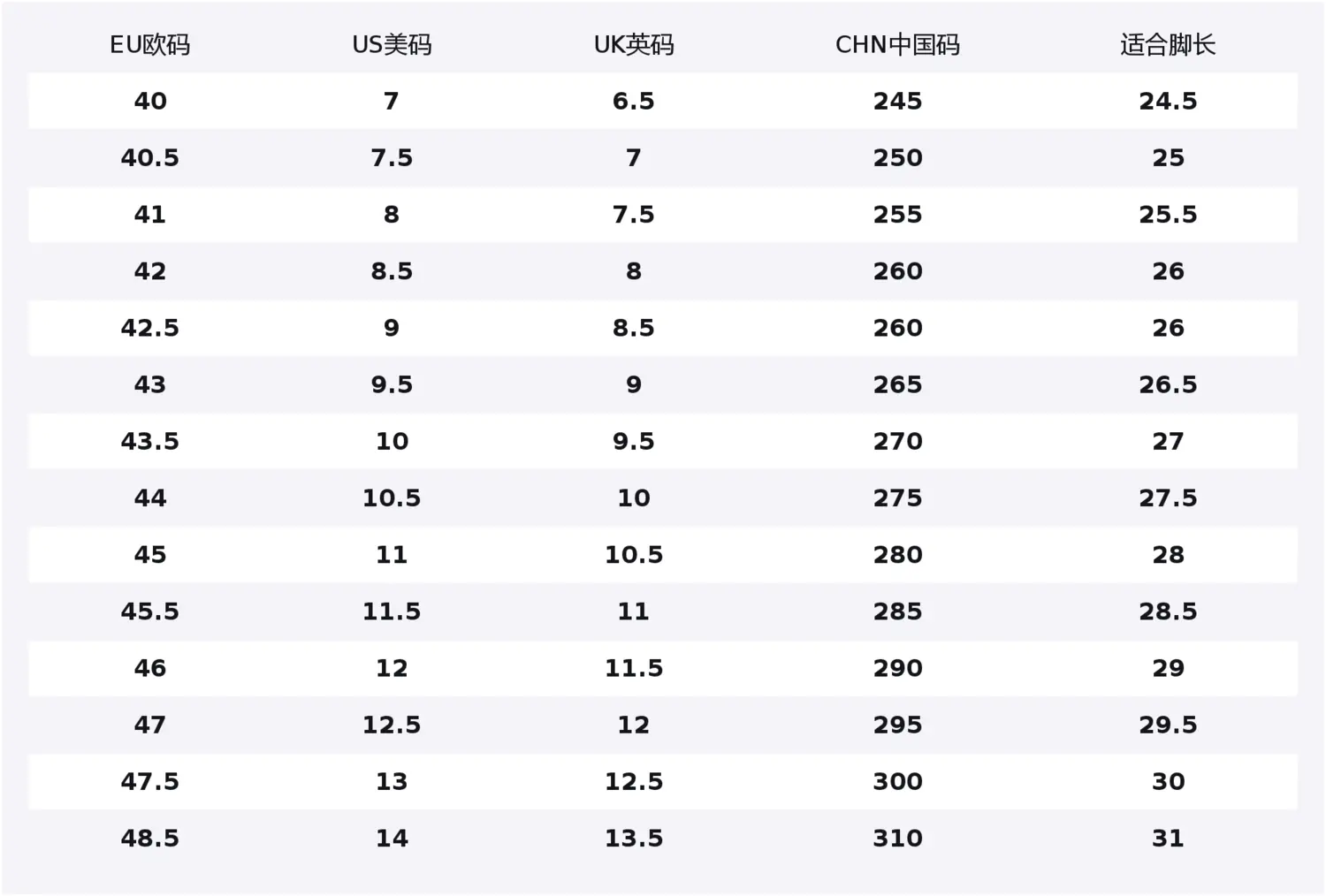This screenshot has width=1326, height=896.
Task: Click CHN size 300 cell
Action: 897,781
